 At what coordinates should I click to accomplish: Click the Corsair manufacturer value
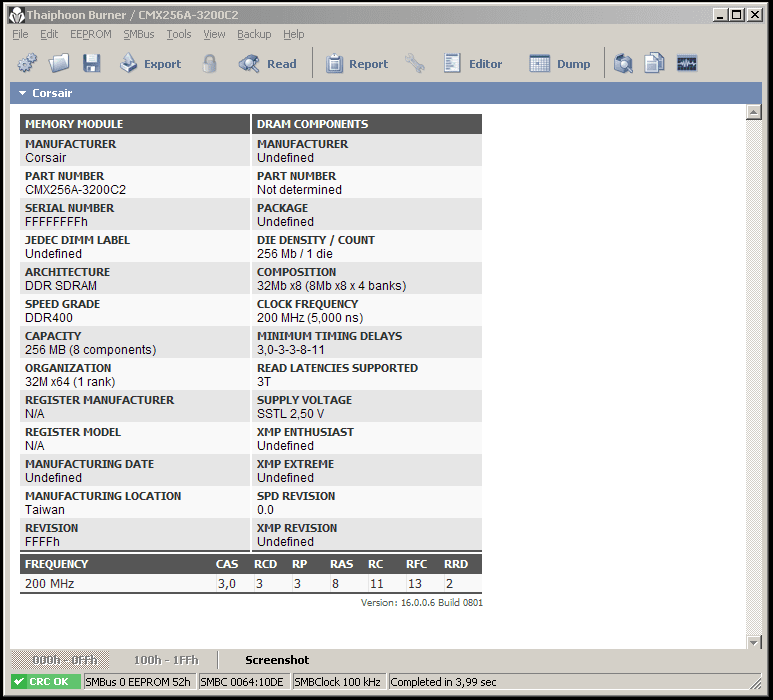click(45, 158)
